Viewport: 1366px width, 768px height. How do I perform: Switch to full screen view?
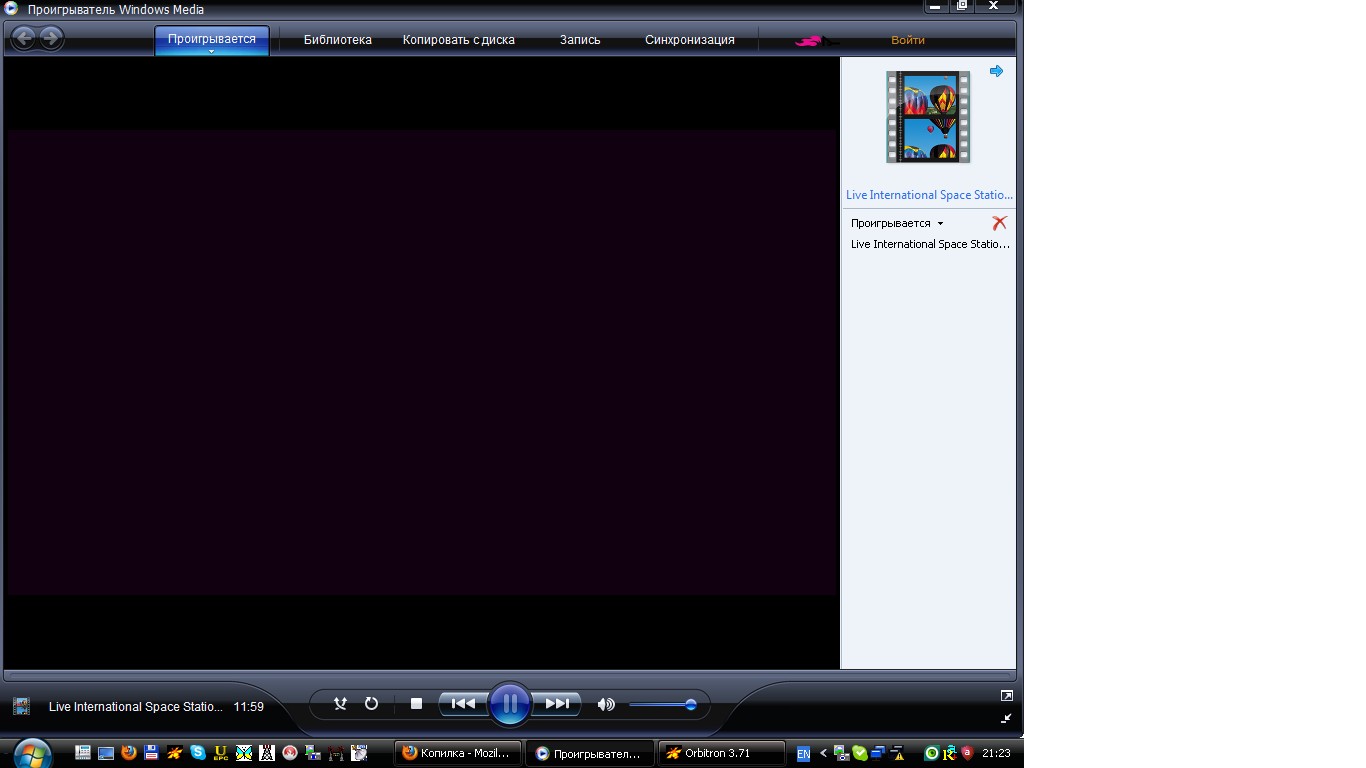click(x=1007, y=695)
